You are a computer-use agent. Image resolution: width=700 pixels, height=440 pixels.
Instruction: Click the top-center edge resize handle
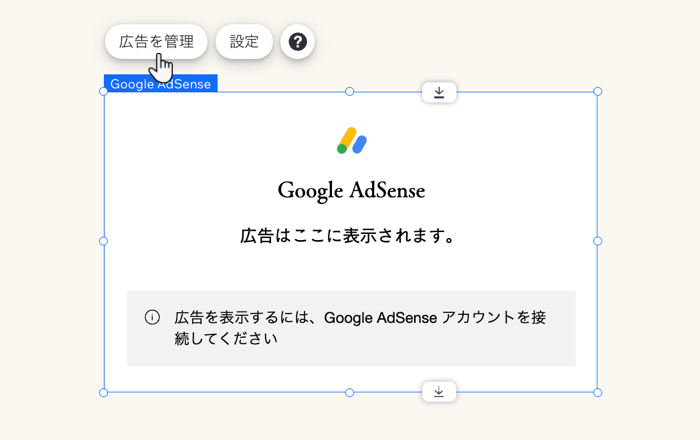point(350,92)
